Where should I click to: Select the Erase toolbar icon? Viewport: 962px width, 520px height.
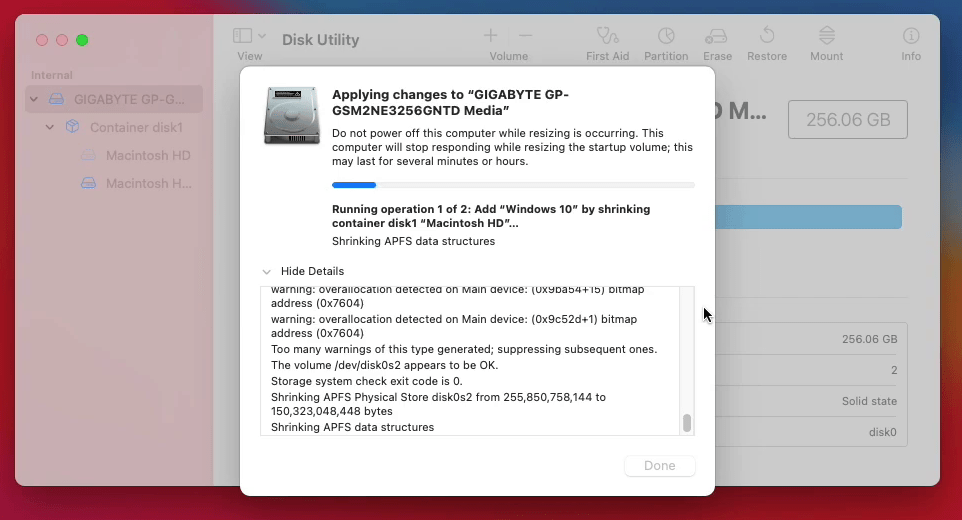[716, 37]
